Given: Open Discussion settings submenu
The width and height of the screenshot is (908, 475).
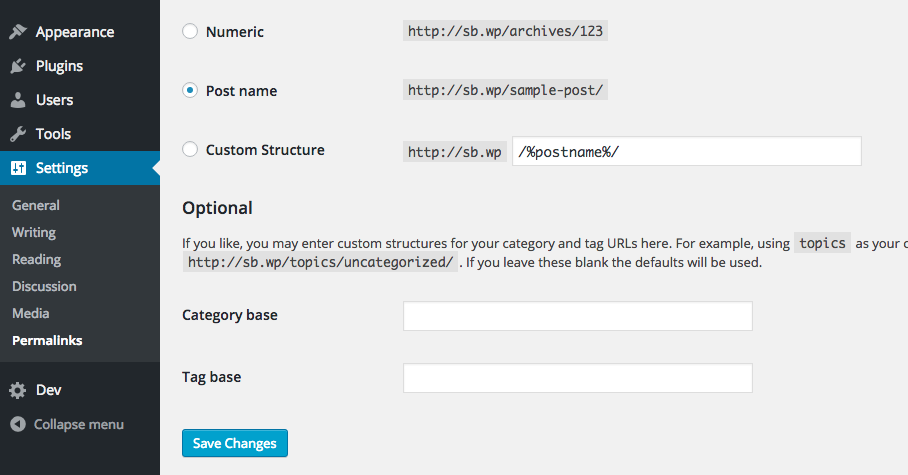Looking at the screenshot, I should point(45,286).
